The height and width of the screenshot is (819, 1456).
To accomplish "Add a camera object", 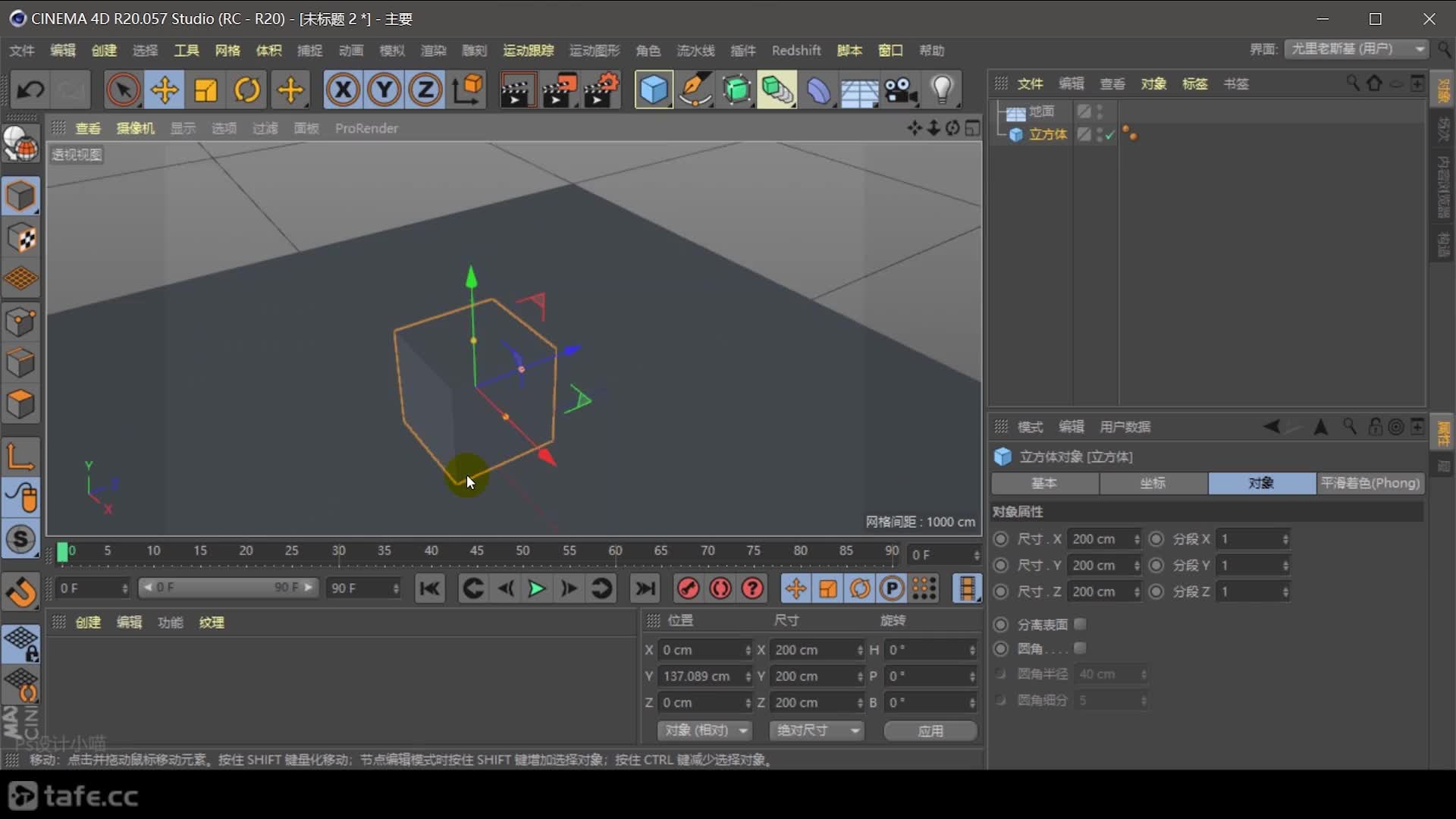I will point(901,90).
